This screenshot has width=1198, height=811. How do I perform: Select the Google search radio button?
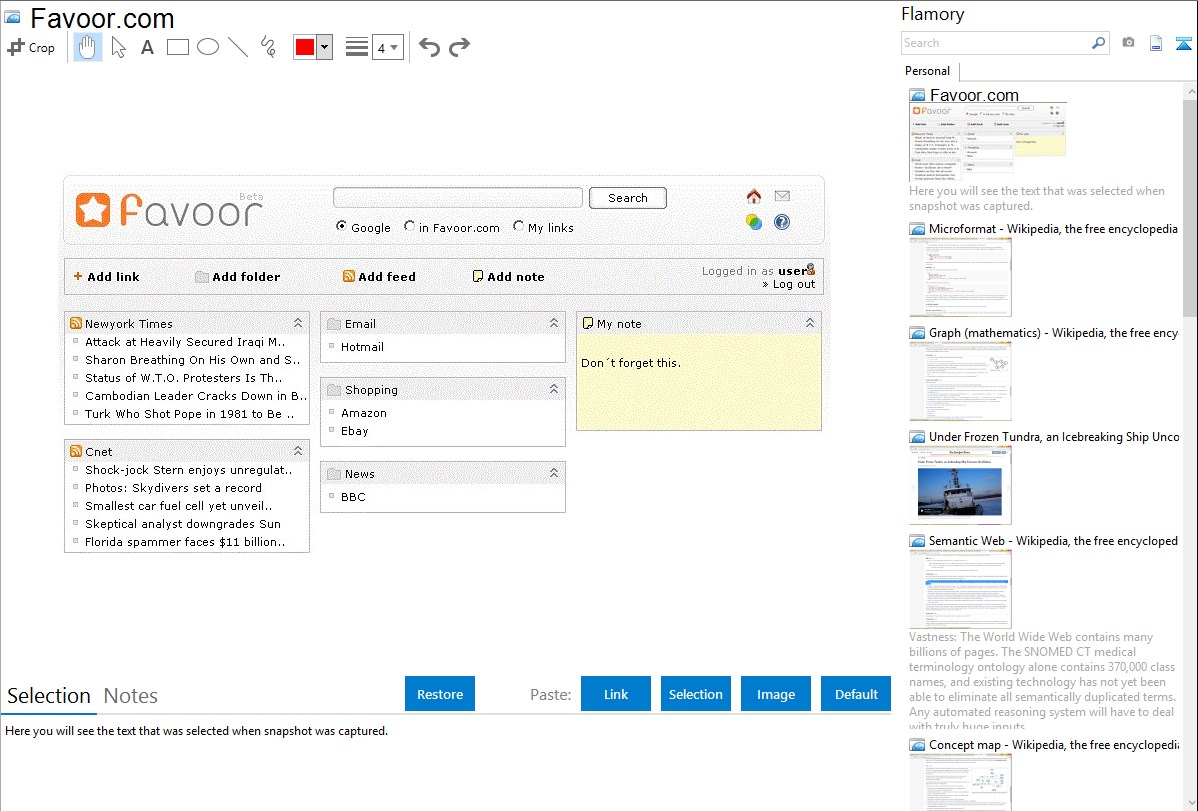341,226
